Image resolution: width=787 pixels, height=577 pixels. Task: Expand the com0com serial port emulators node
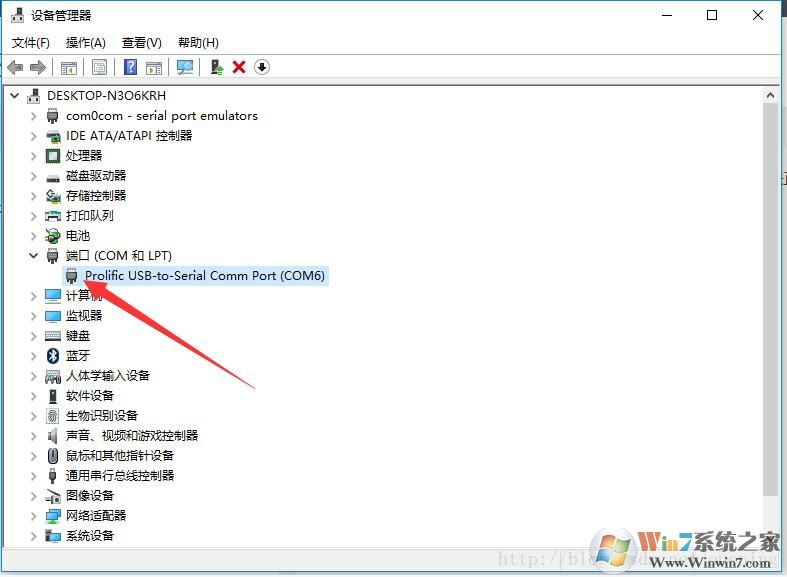click(x=34, y=116)
